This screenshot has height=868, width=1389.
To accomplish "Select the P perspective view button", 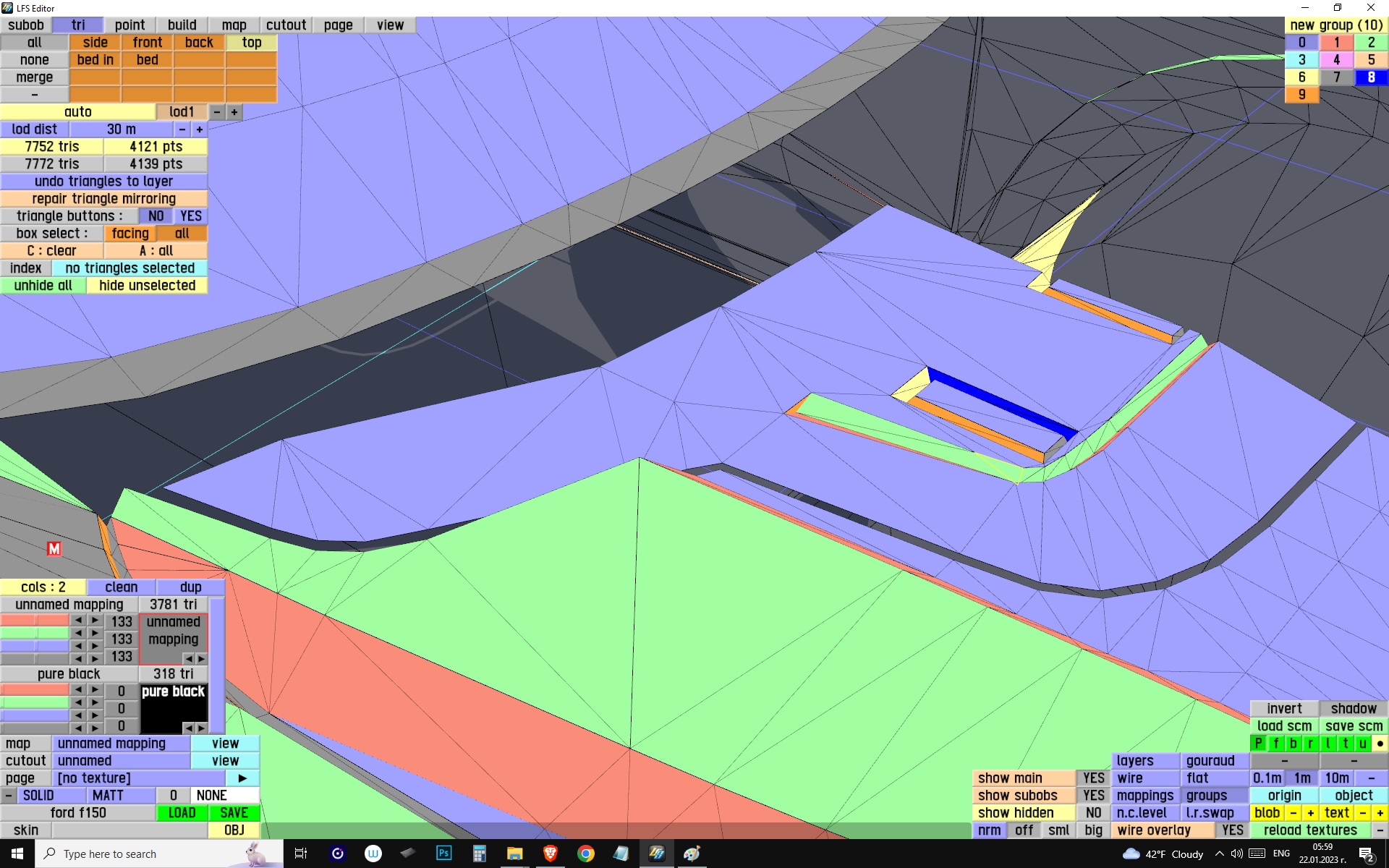I will tap(1259, 744).
